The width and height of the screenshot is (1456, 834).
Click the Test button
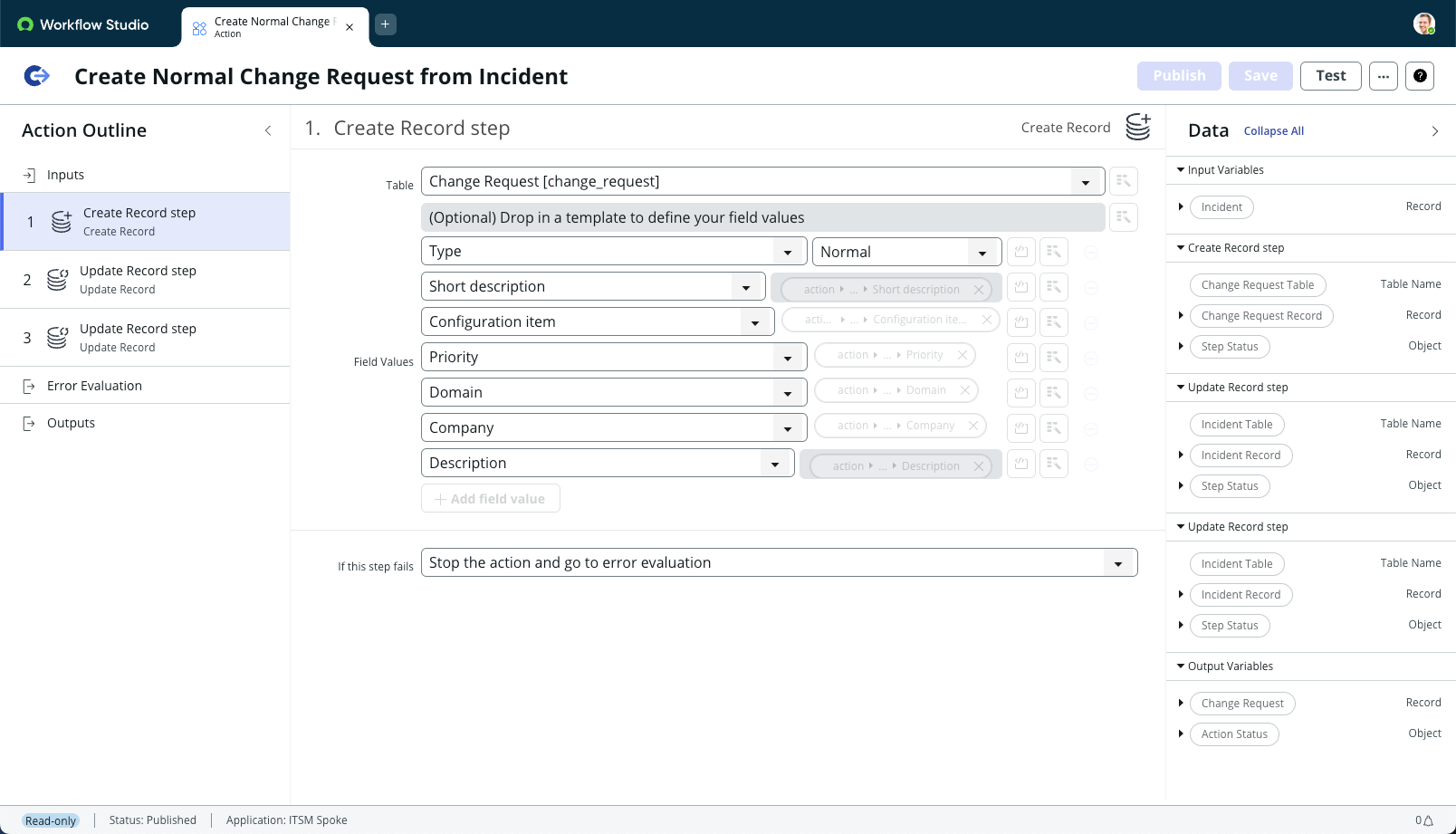1331,76
